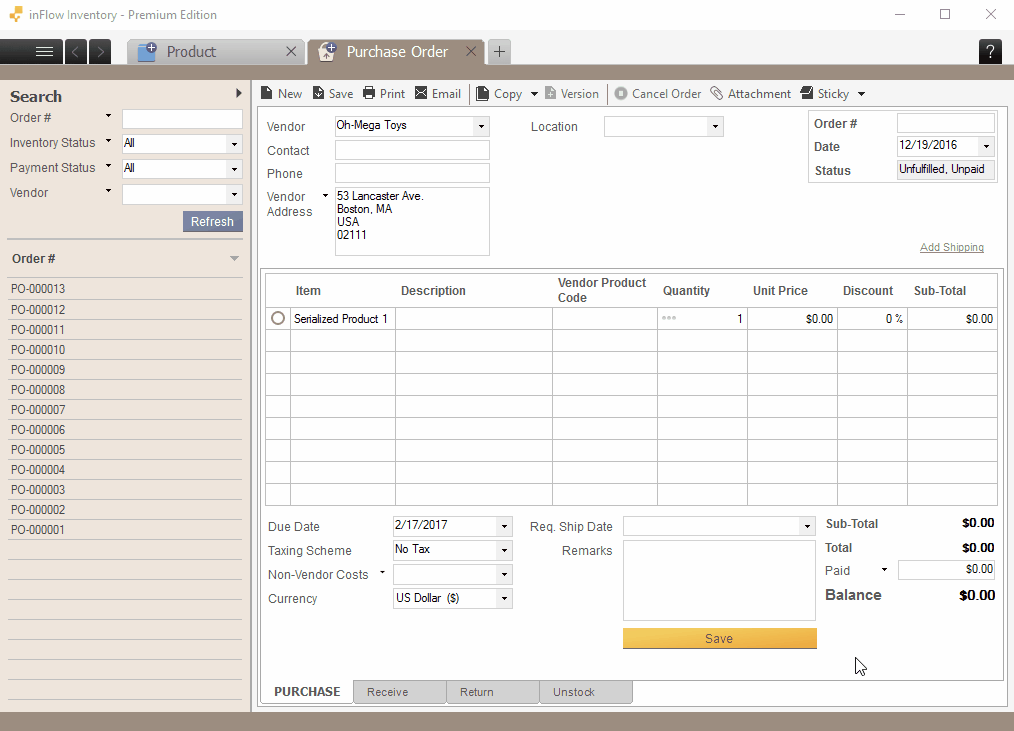Open the Date picker dropdown

(986, 146)
